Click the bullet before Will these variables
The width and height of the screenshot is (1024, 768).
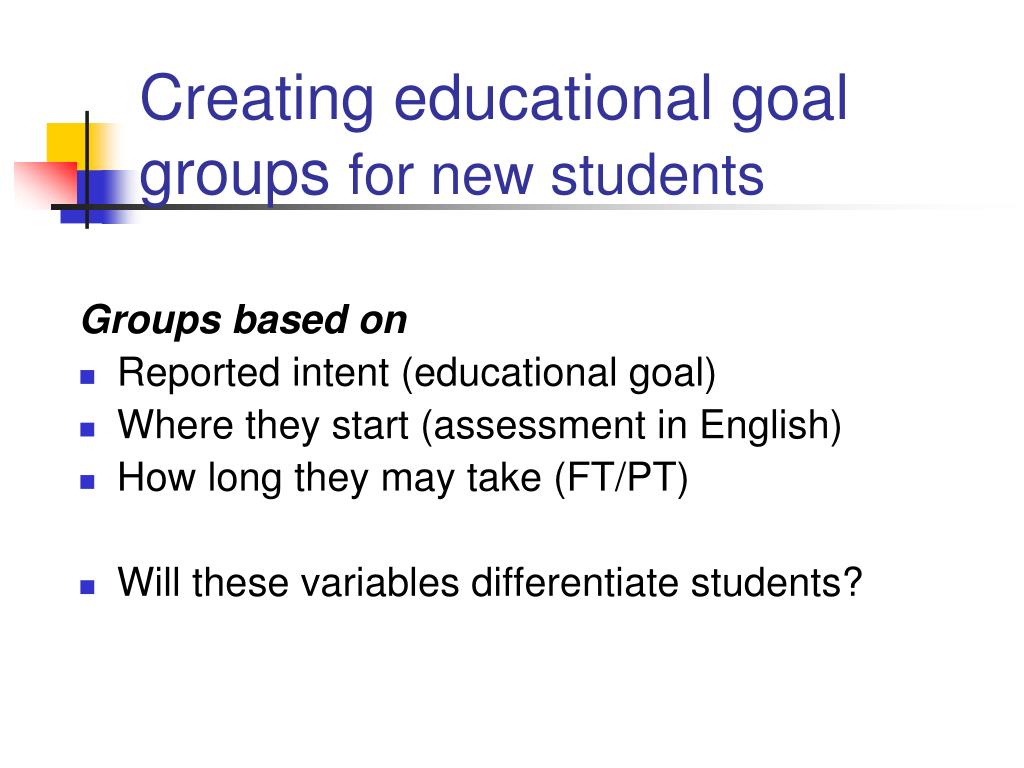tap(88, 586)
